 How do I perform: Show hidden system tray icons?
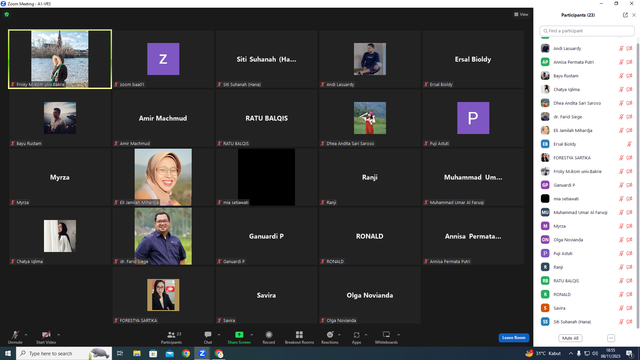click(x=571, y=353)
